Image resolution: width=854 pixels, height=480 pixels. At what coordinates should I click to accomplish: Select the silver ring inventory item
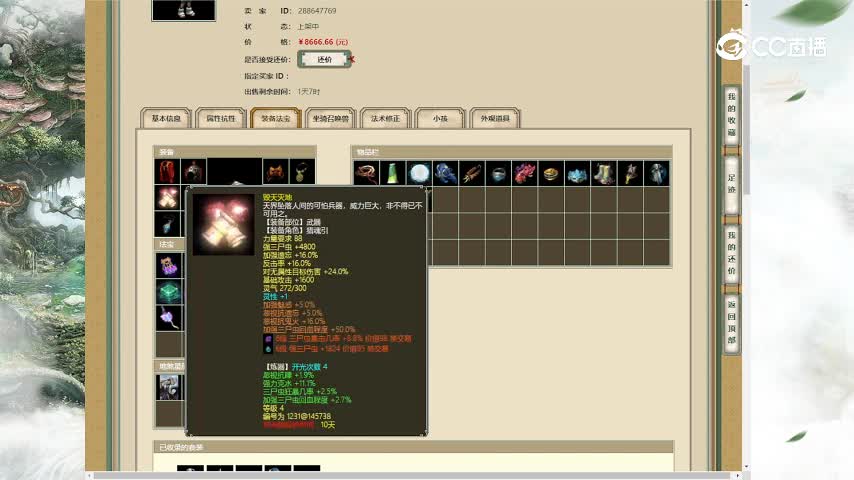click(x=498, y=173)
